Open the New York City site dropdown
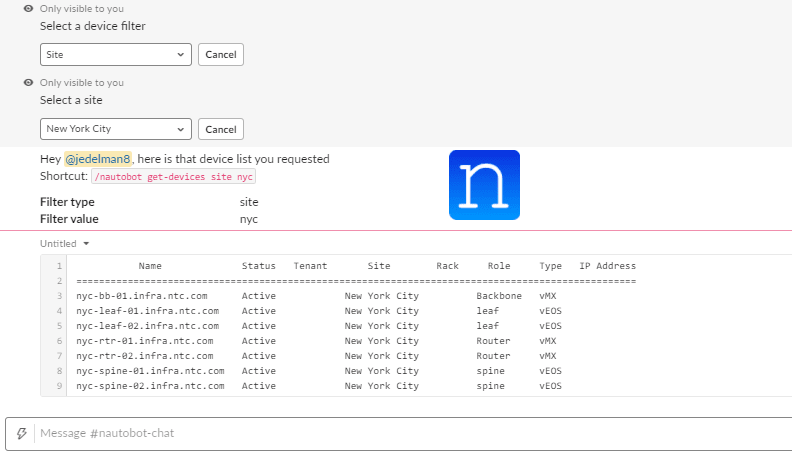 116,129
